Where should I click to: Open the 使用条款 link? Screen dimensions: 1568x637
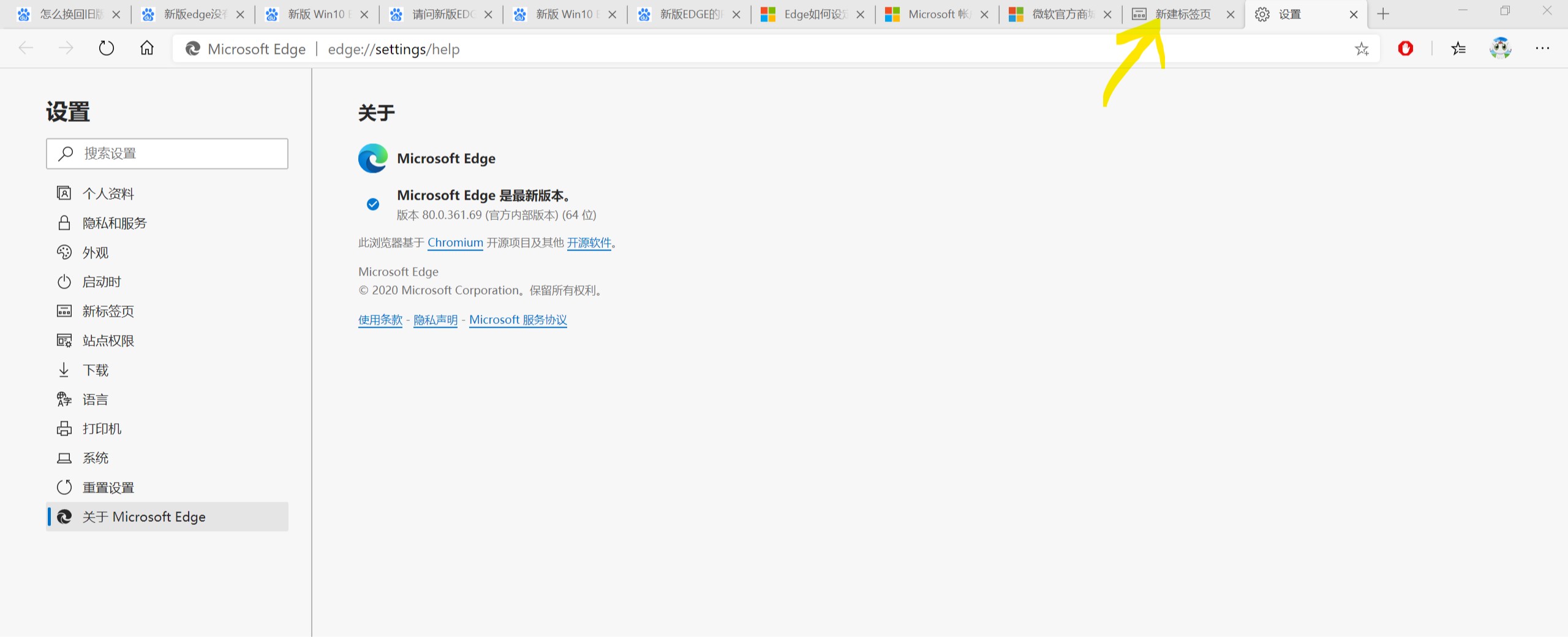[380, 320]
